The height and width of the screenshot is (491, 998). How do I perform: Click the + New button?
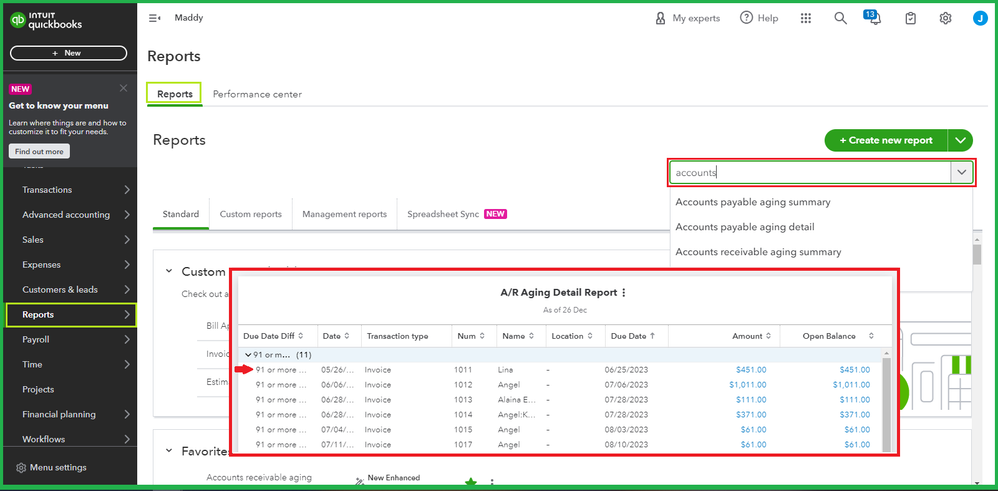(x=68, y=53)
